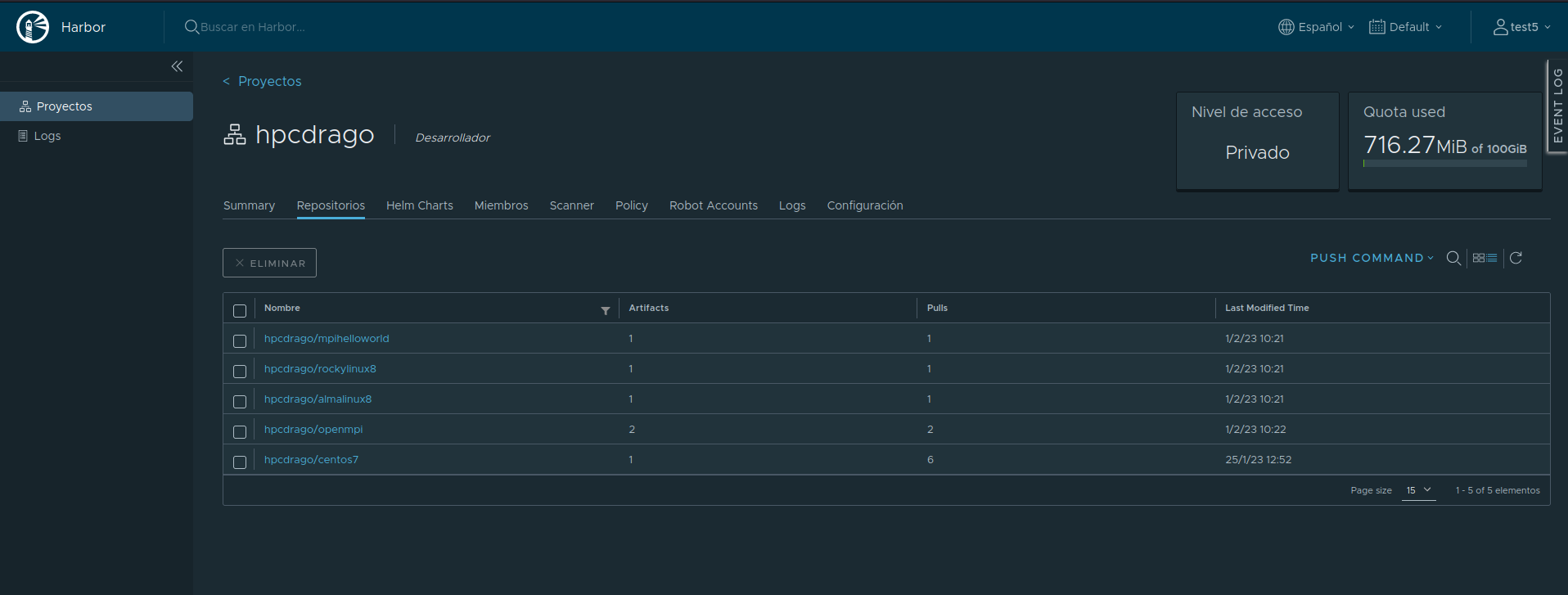Image resolution: width=1568 pixels, height=595 pixels.
Task: Open the Page size 15 dropdown
Action: [x=1419, y=490]
